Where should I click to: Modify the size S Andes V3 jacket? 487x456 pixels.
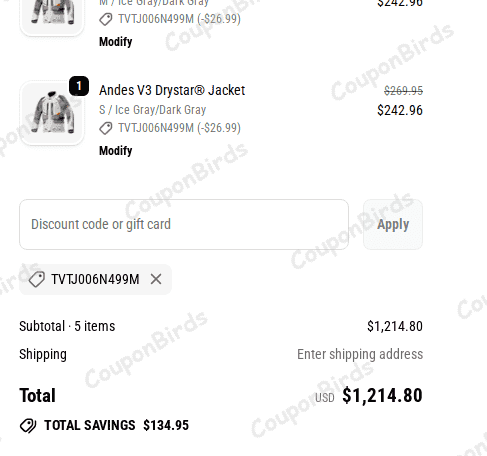point(116,151)
